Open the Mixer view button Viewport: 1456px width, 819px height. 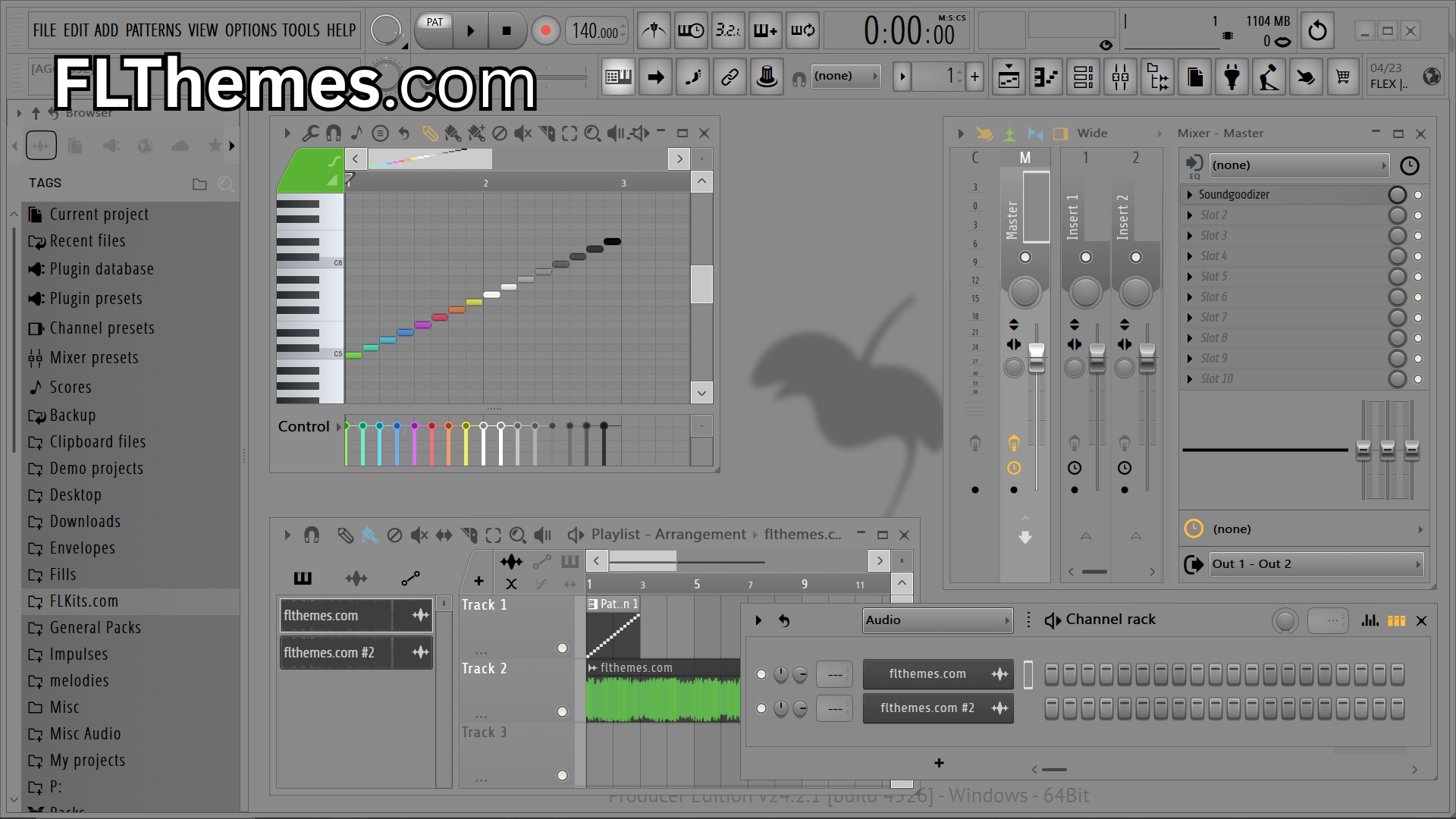[1120, 77]
